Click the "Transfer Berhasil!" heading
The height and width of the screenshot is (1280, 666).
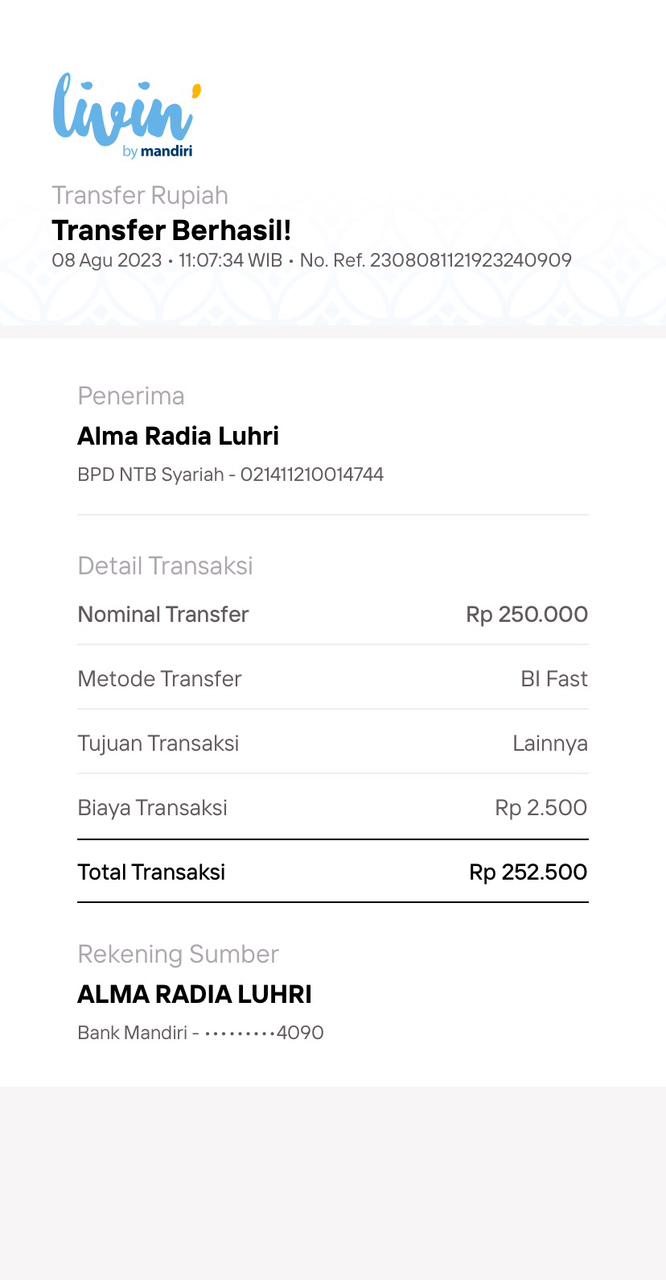(171, 230)
